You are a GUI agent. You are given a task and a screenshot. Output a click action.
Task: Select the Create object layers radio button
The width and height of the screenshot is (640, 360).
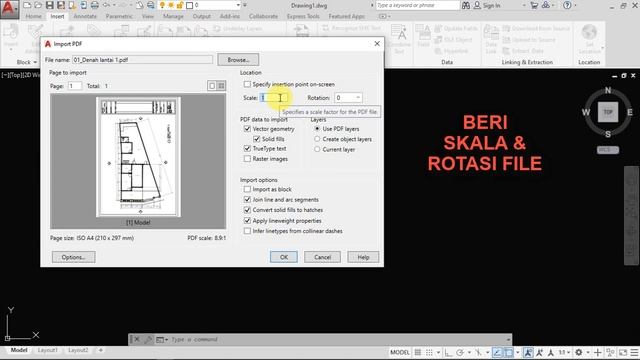pyautogui.click(x=317, y=139)
